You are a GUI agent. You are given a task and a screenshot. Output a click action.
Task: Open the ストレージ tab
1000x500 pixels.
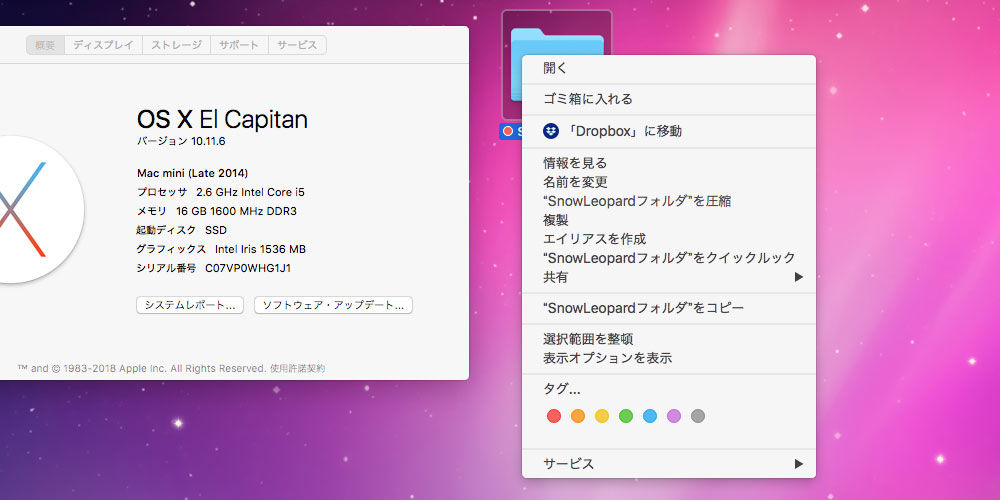177,45
